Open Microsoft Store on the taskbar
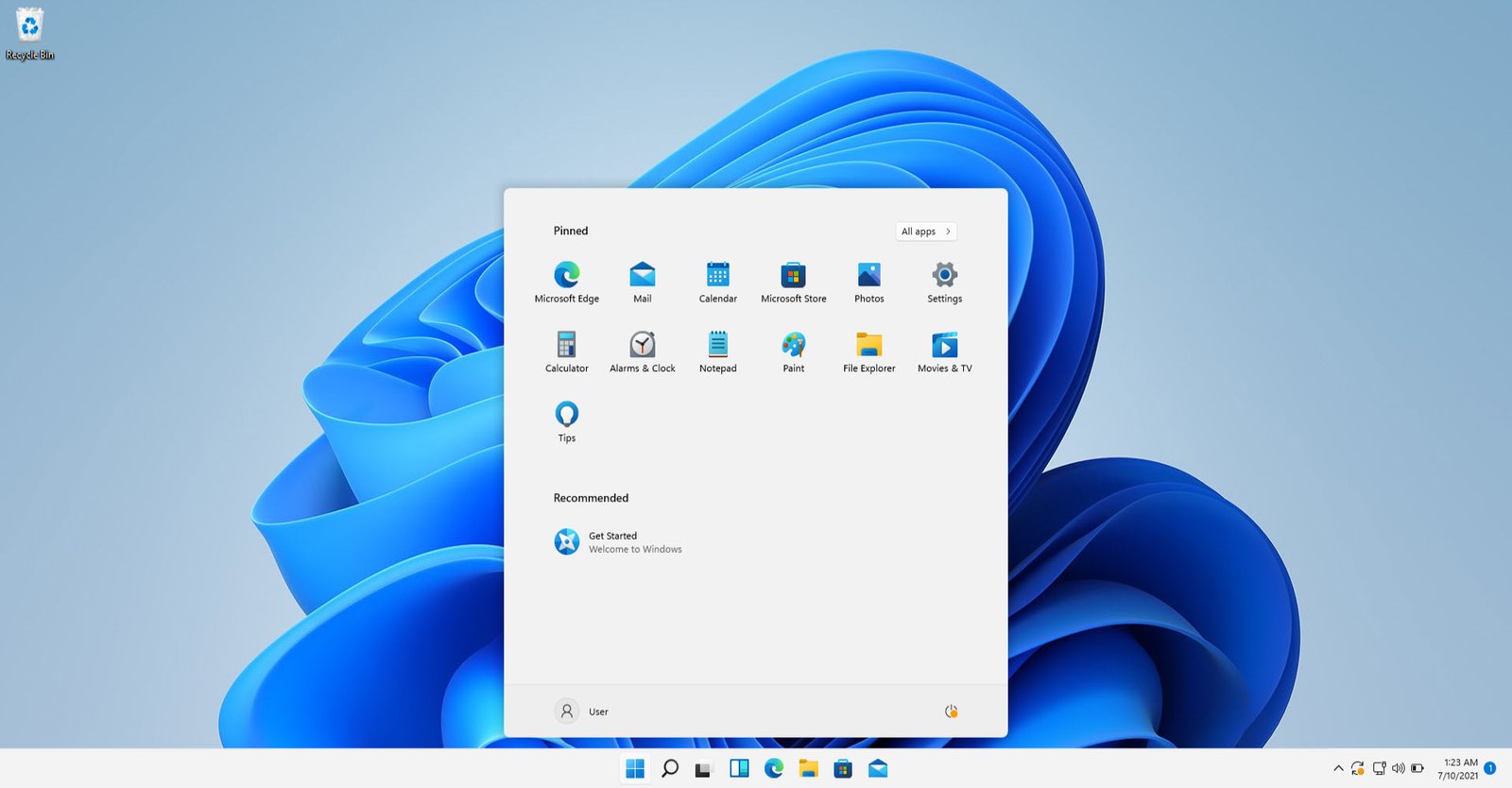The height and width of the screenshot is (788, 1512). [843, 769]
